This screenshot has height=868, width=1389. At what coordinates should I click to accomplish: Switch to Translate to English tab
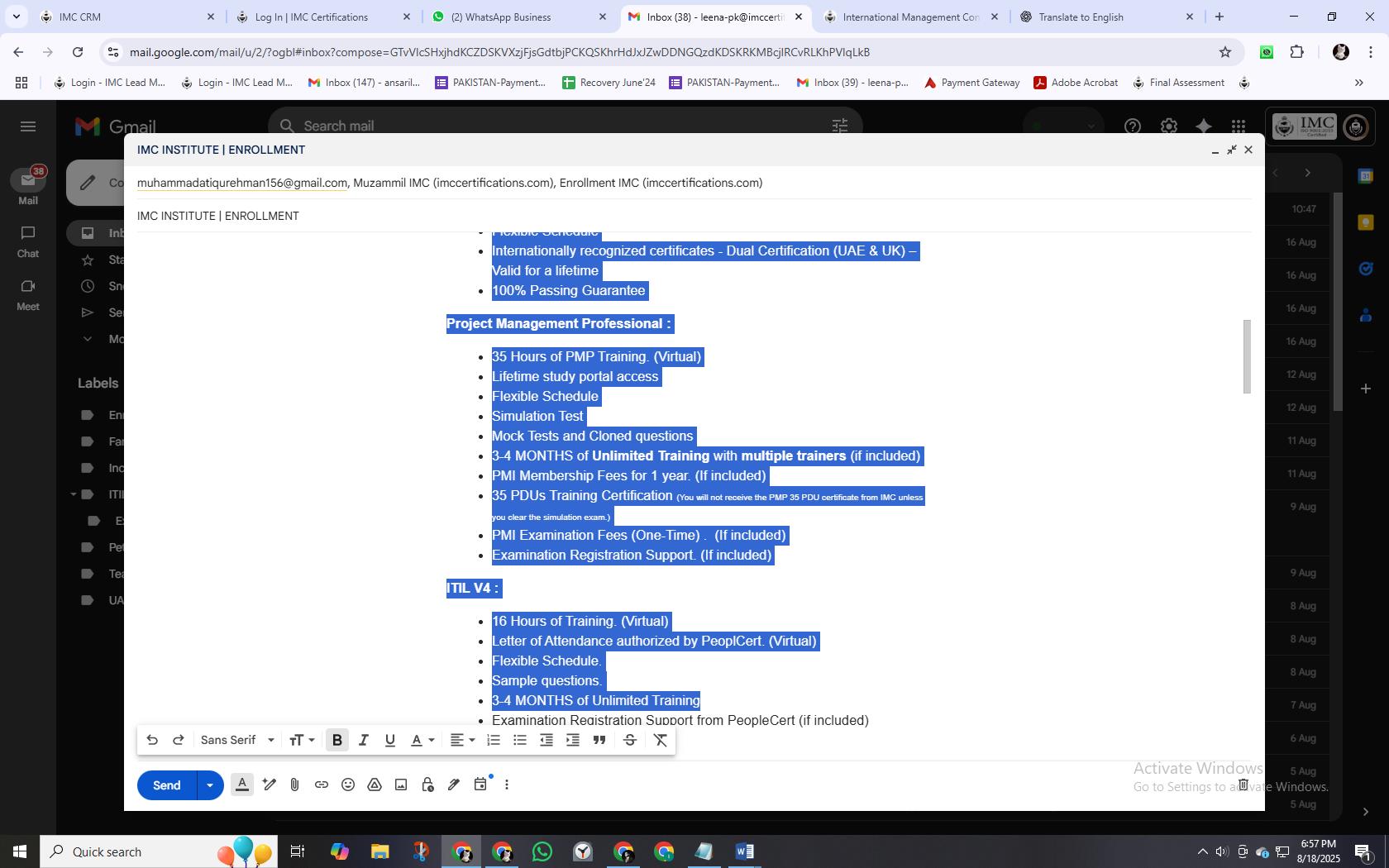(x=1106, y=17)
